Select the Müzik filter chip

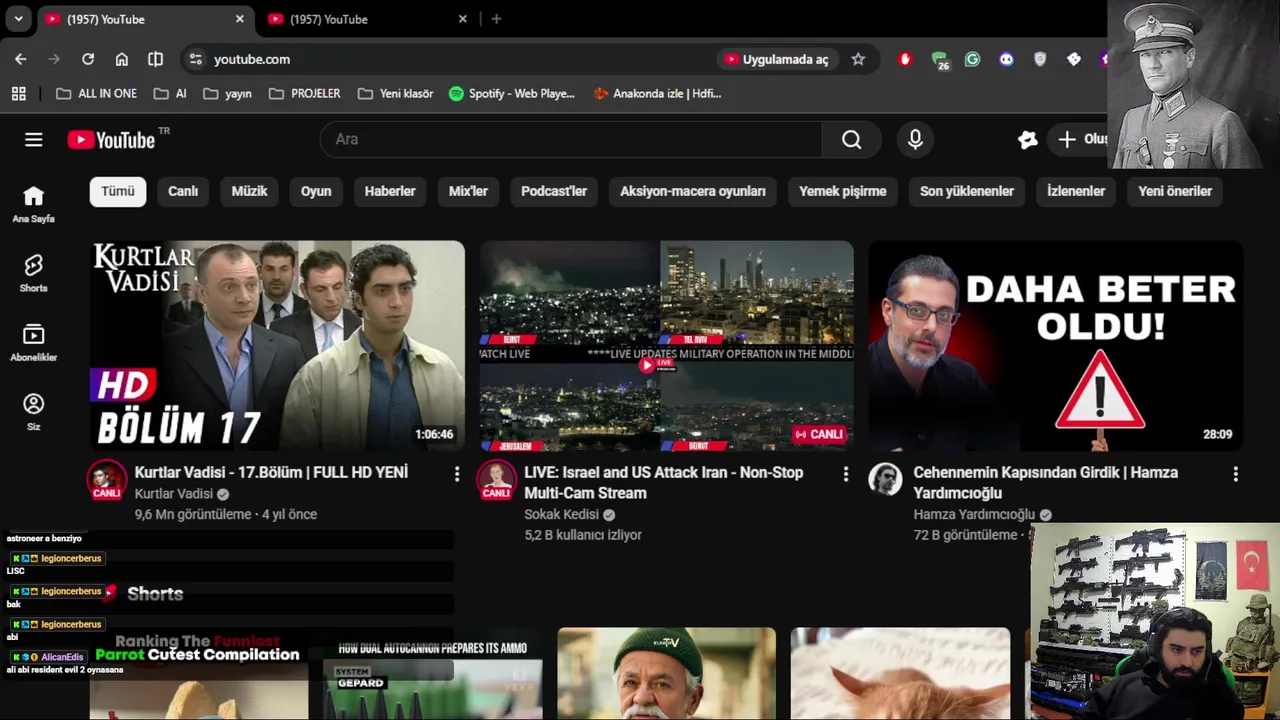tap(250, 191)
